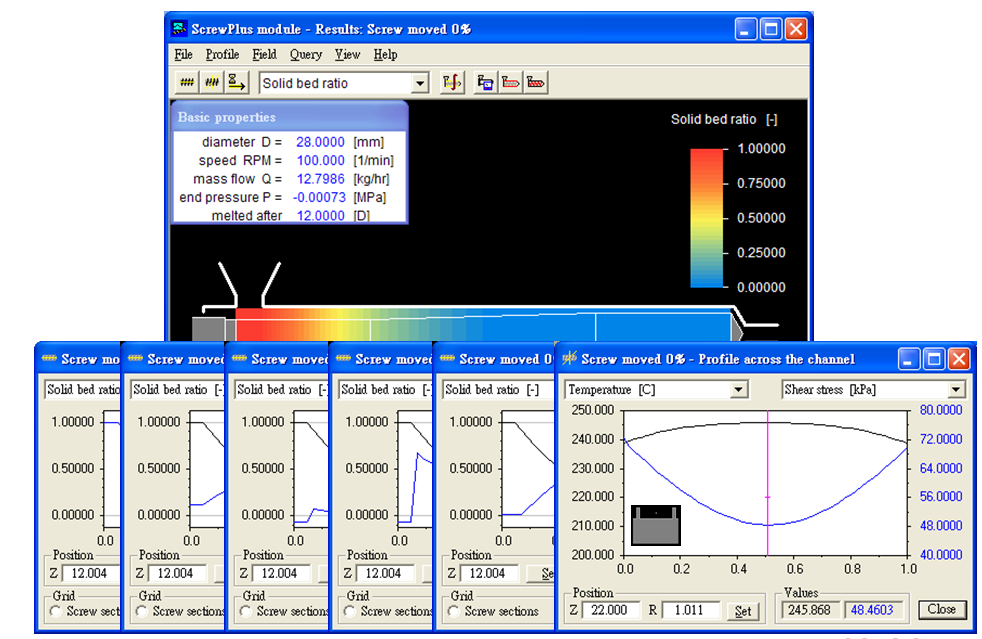Click the ScrewPlus app icon in the main title bar
Viewport: 982px width, 639px height.
(x=179, y=29)
